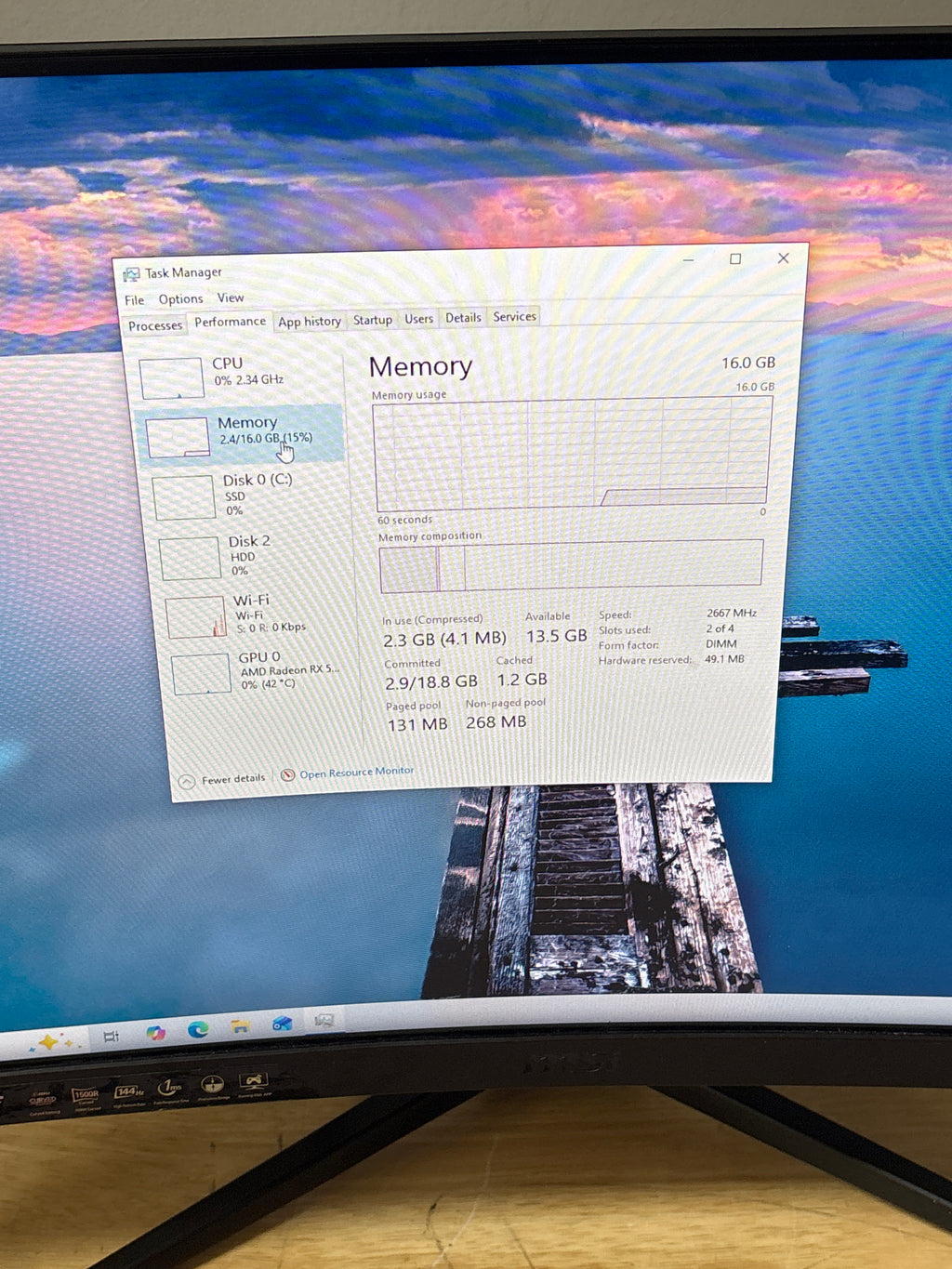The width and height of the screenshot is (952, 1269).
Task: Click the Memory composition bar
Action: coord(571,565)
